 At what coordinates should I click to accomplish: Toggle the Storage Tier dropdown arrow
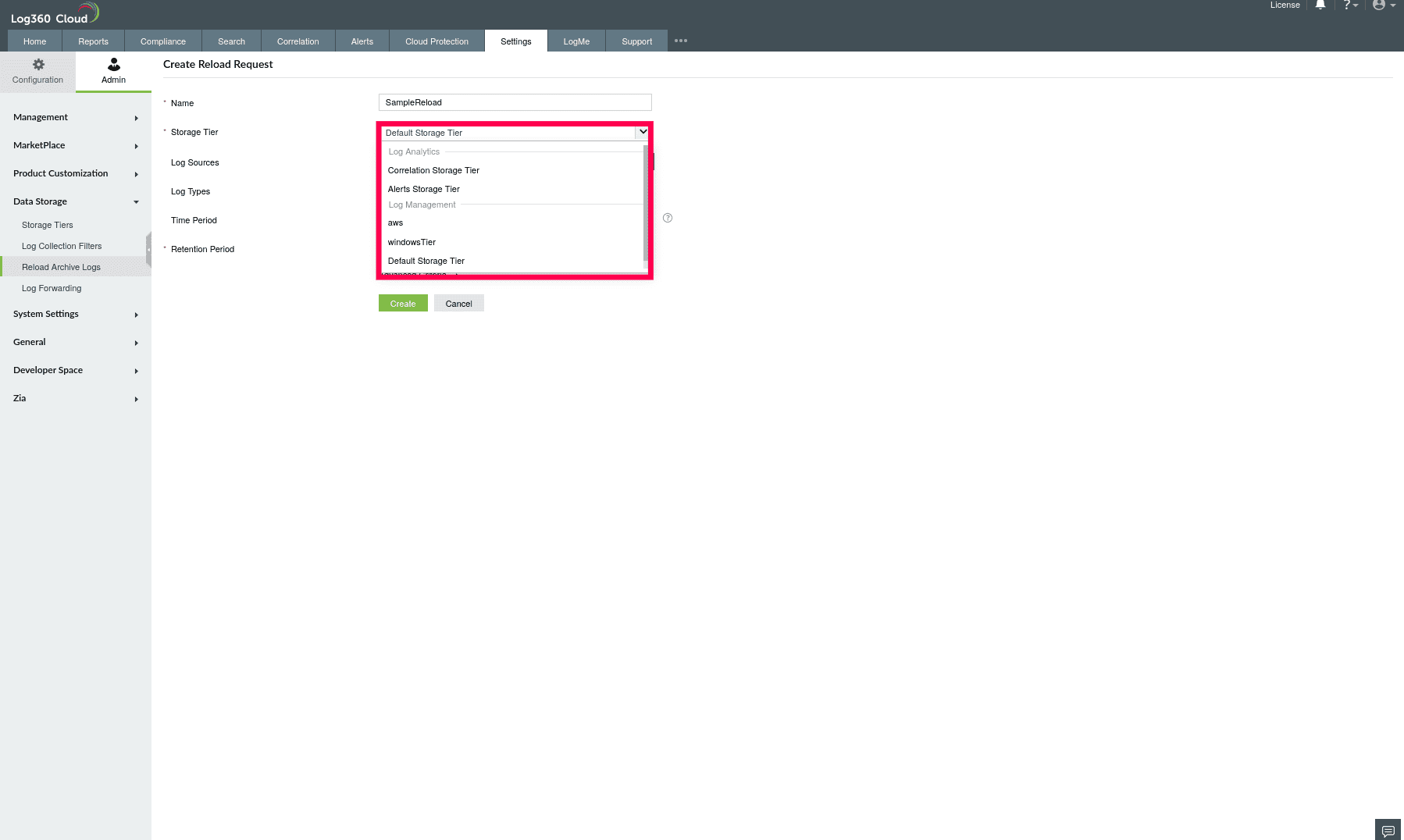coord(643,132)
